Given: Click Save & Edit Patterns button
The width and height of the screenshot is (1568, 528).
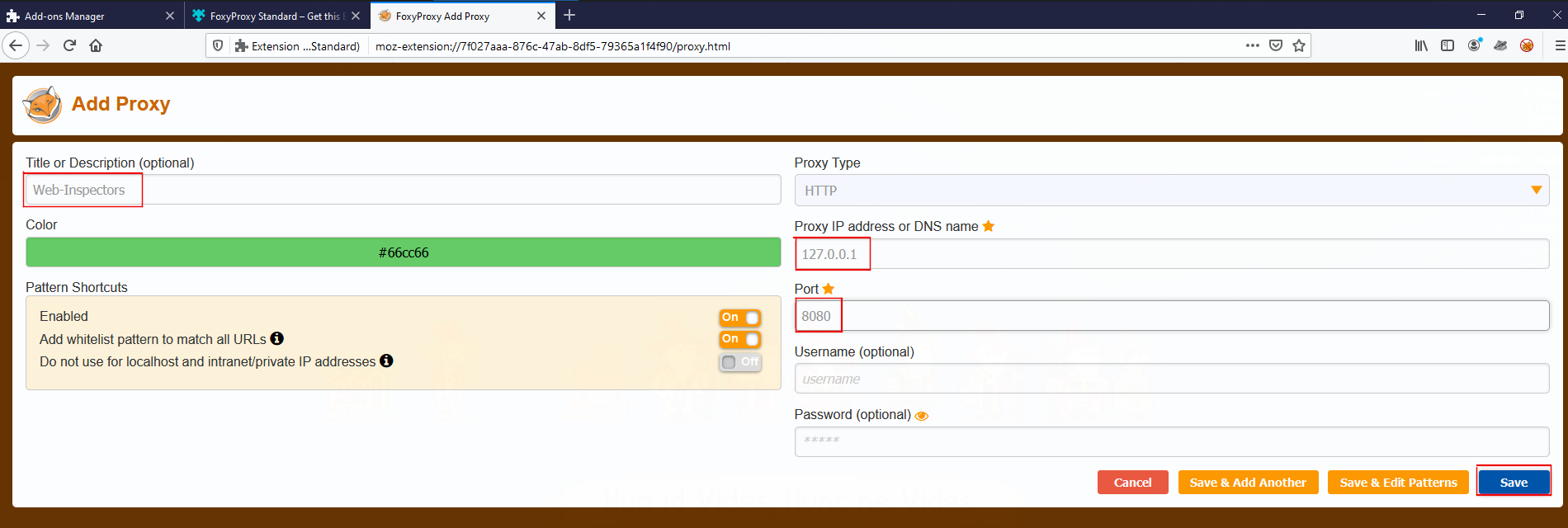Looking at the screenshot, I should (x=1398, y=483).
